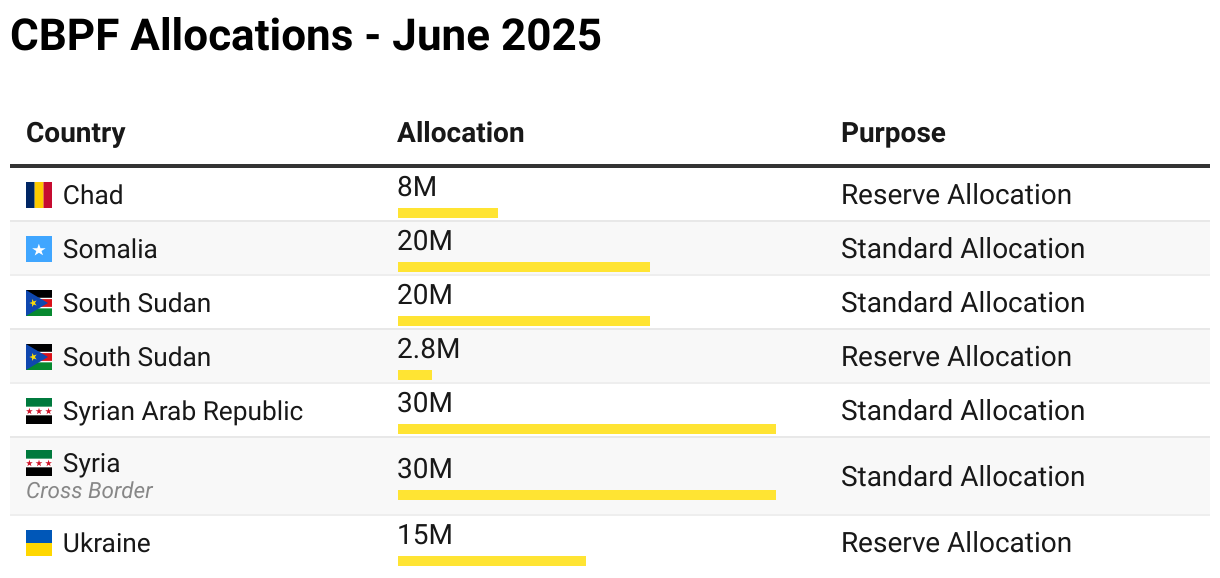Click the Syria Cross Border flag icon

pyautogui.click(x=39, y=463)
